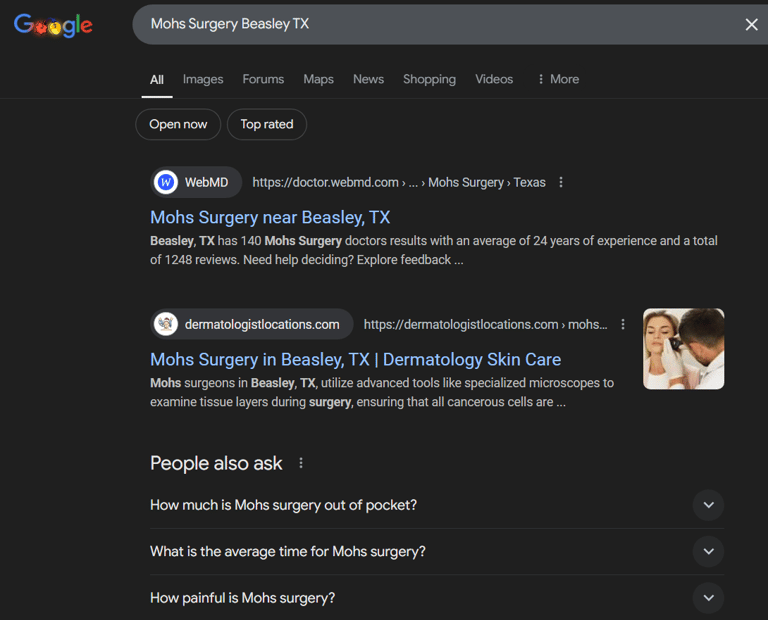Viewport: 768px width, 620px height.
Task: Expand "What is the average time for Mohs surgery?"
Action: click(437, 551)
